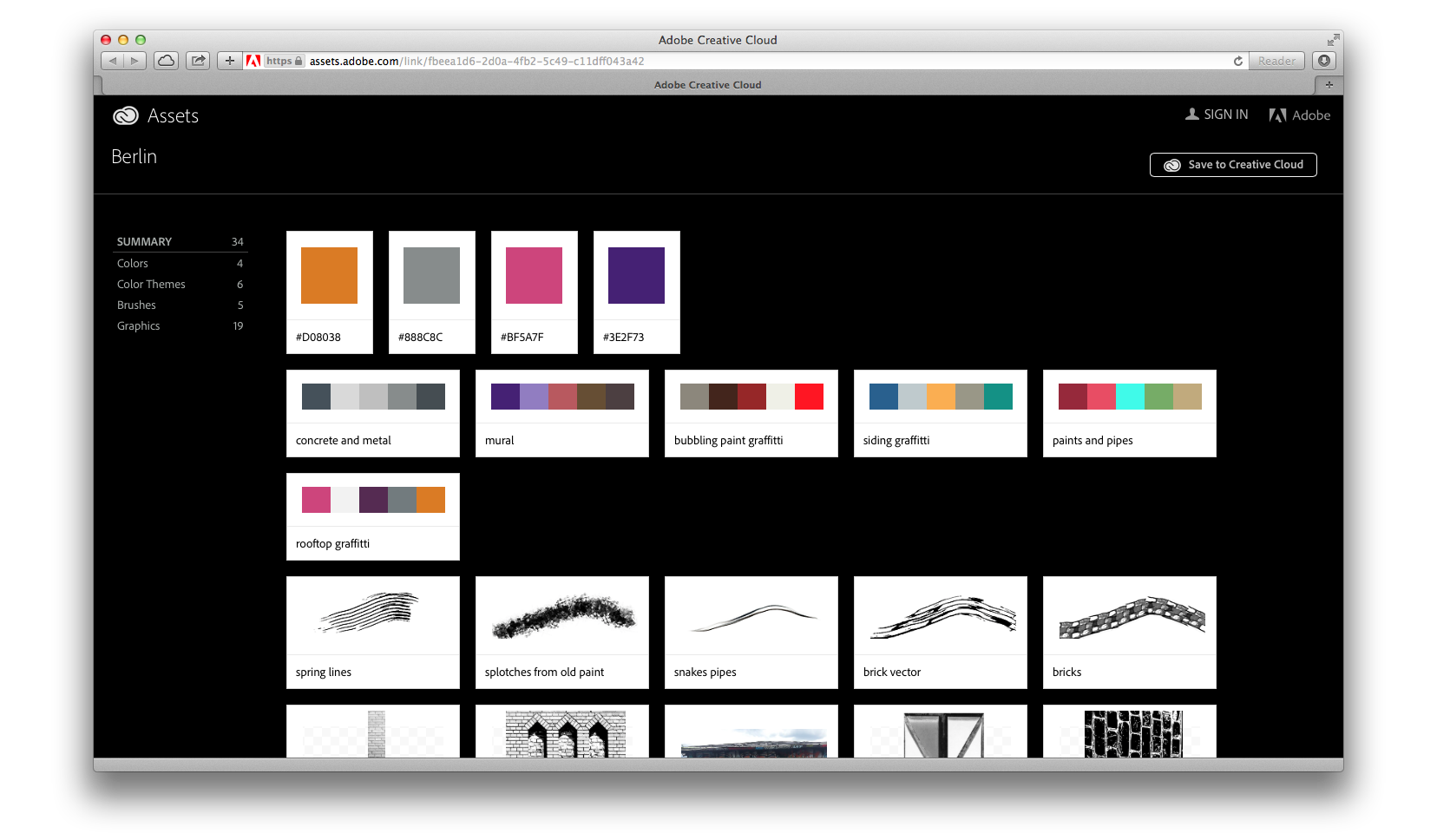
Task: Open iCloud tabs cloud button
Action: coord(166,61)
